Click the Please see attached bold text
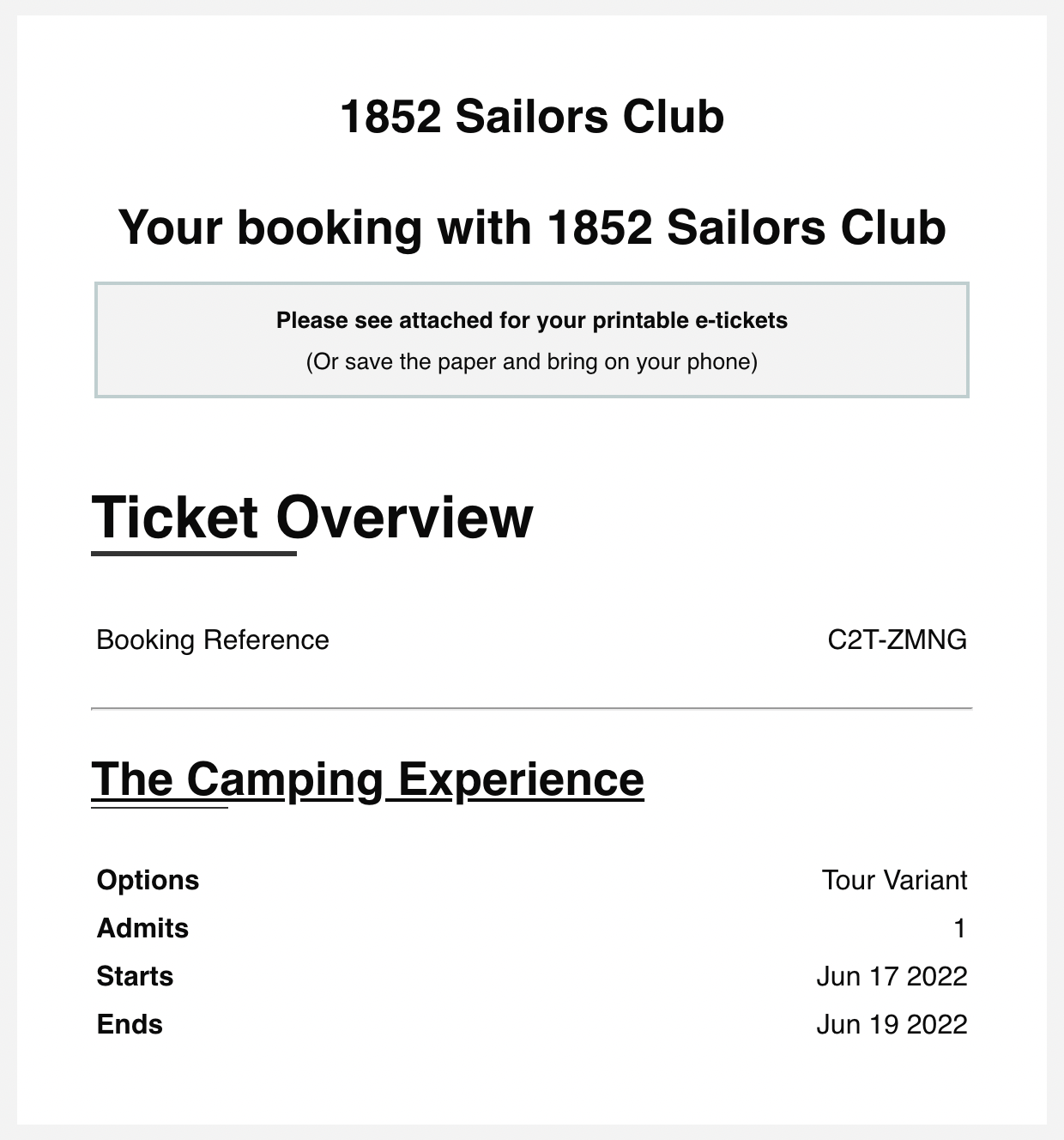1064x1140 pixels. click(532, 320)
